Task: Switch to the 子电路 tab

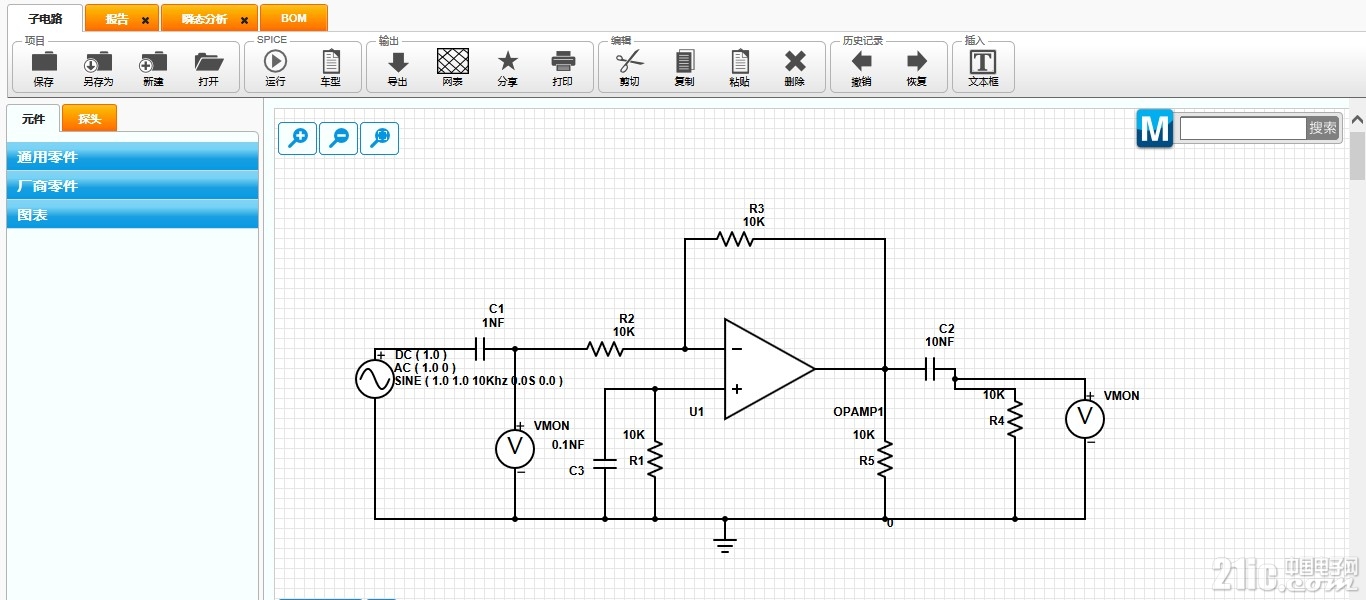Action: pos(45,18)
